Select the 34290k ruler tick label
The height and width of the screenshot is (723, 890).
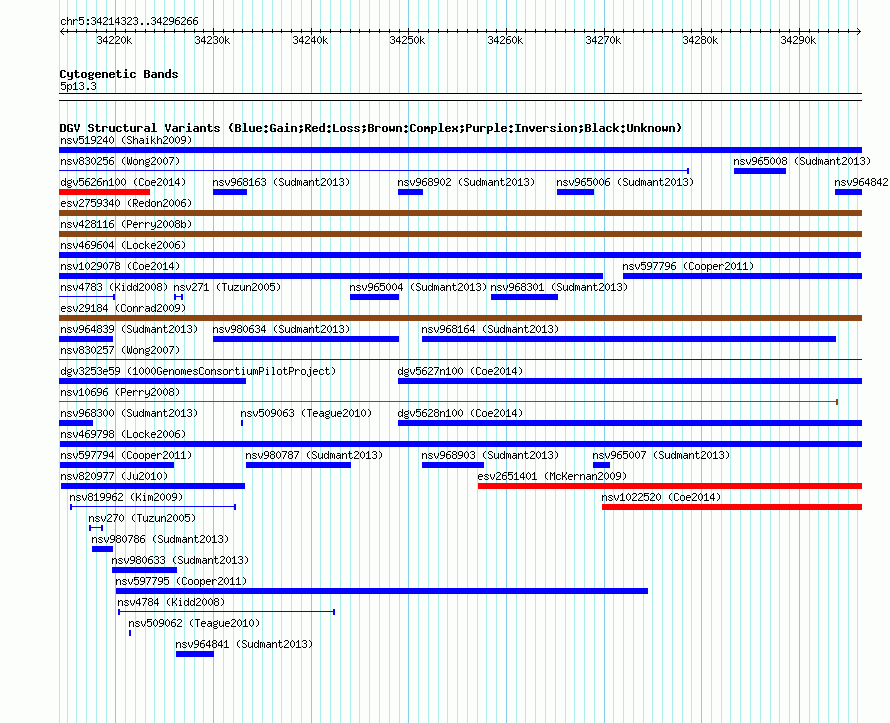[x=798, y=40]
